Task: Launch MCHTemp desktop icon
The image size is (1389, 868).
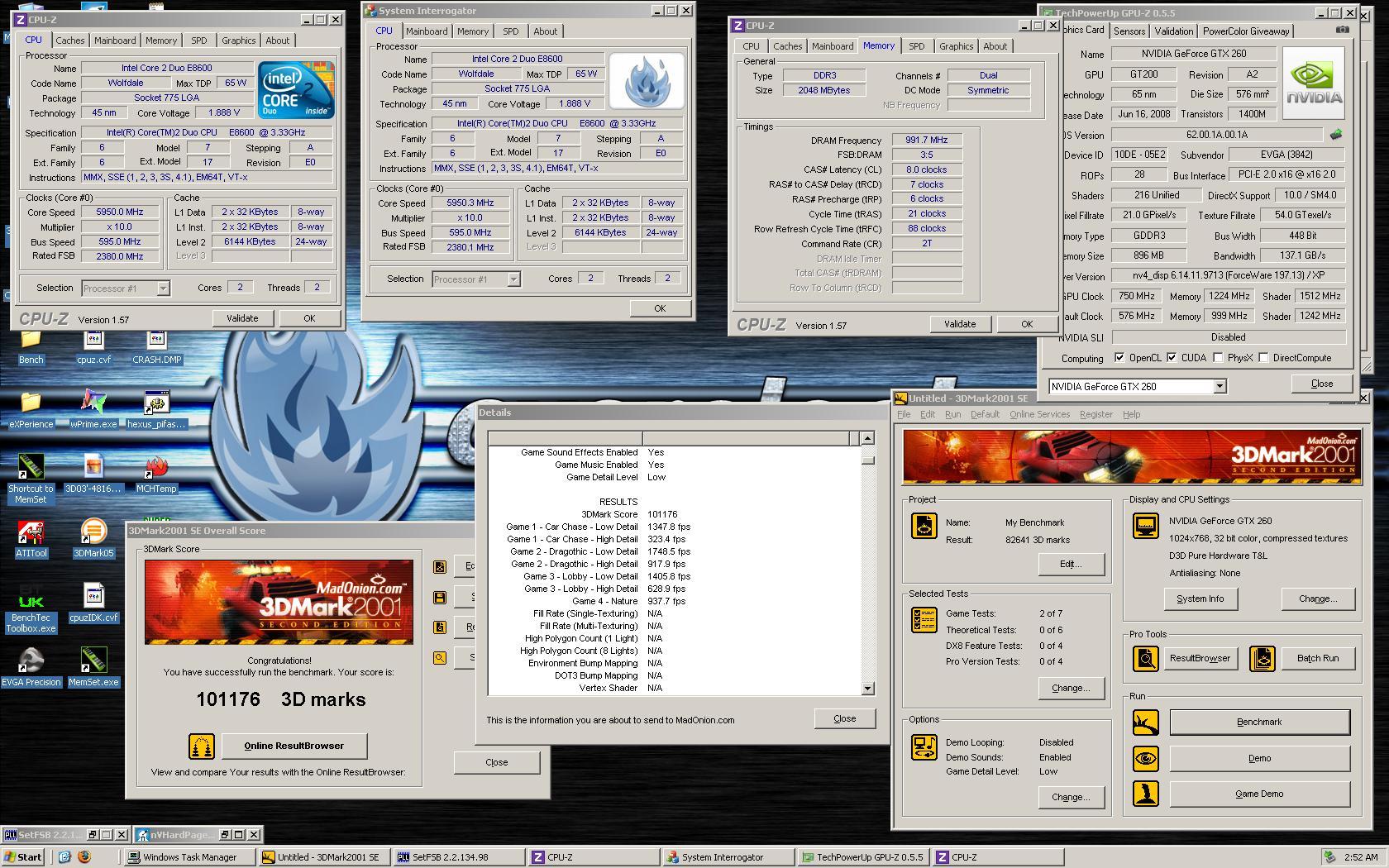Action: coord(156,474)
